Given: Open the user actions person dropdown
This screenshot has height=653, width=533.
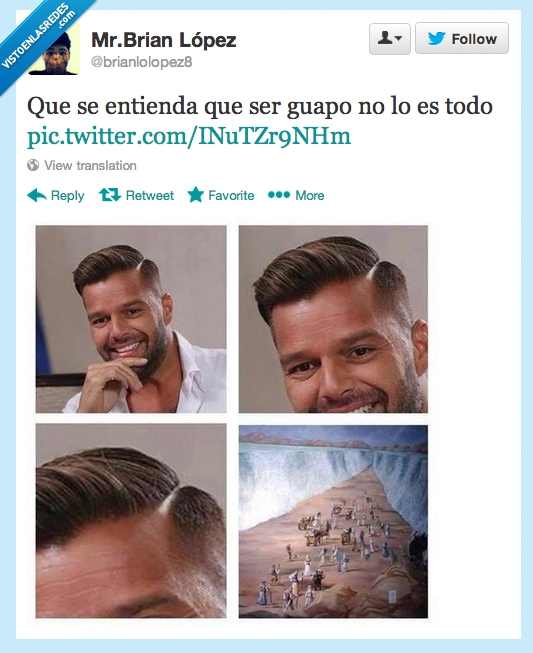Looking at the screenshot, I should pos(390,38).
